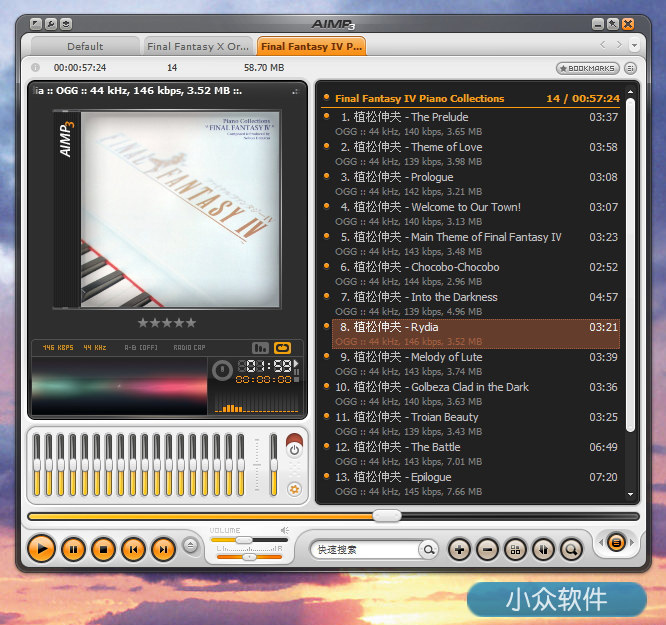Add files with the plus button

pos(459,549)
